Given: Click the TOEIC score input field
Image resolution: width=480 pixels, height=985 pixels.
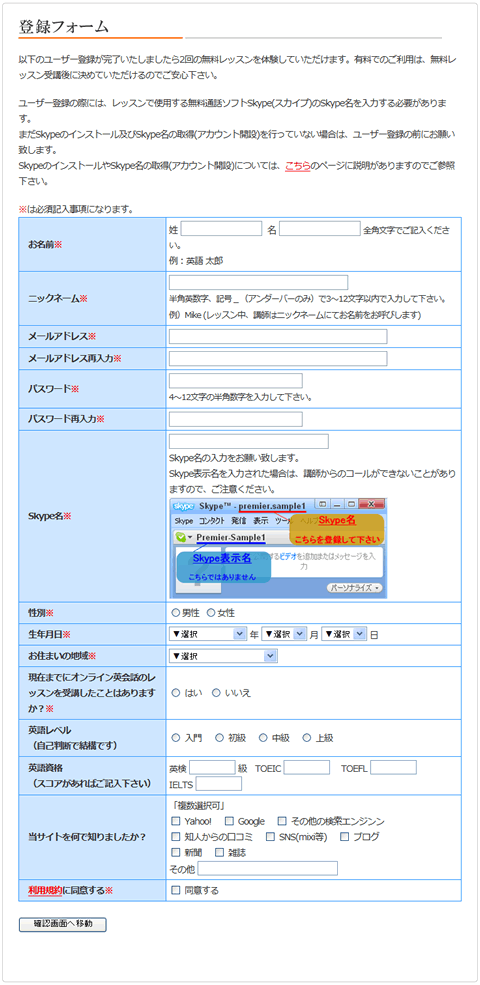Looking at the screenshot, I should click(307, 768).
